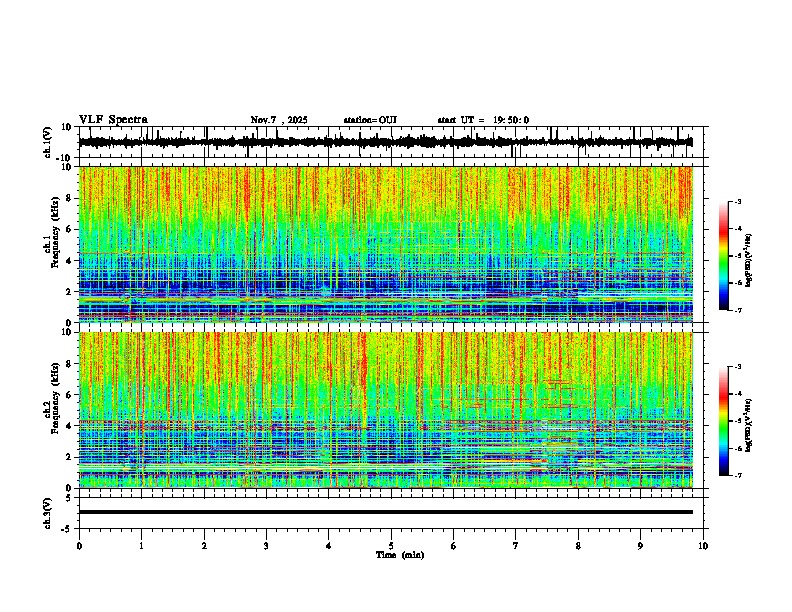Click time axis tick label "6"
Image resolution: width=792 pixels, height=612 pixels.
454,545
